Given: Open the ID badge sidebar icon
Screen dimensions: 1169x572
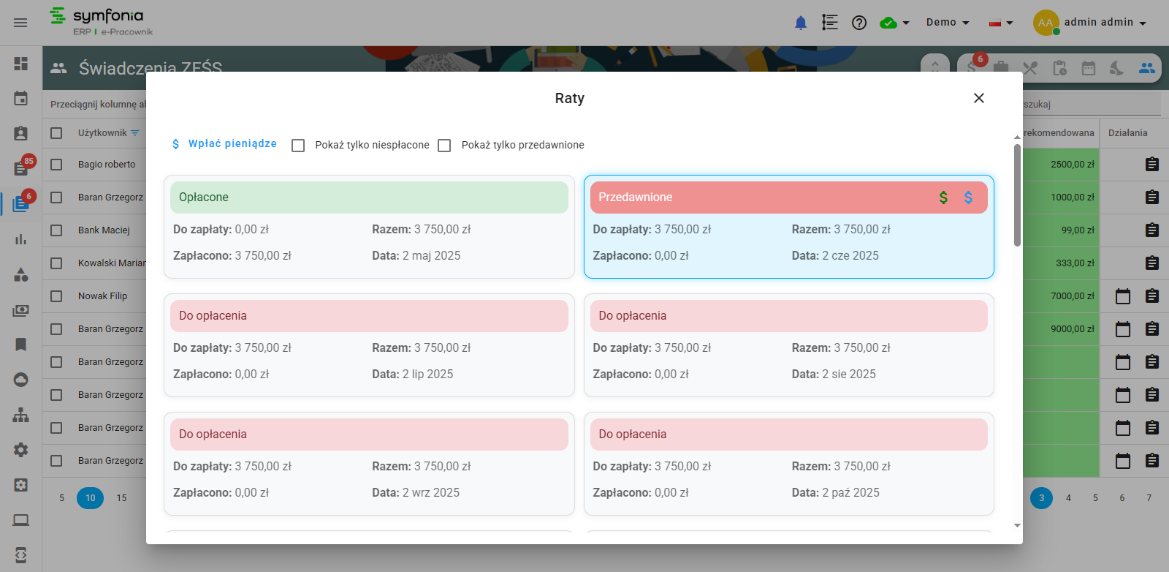Looking at the screenshot, I should [21, 133].
